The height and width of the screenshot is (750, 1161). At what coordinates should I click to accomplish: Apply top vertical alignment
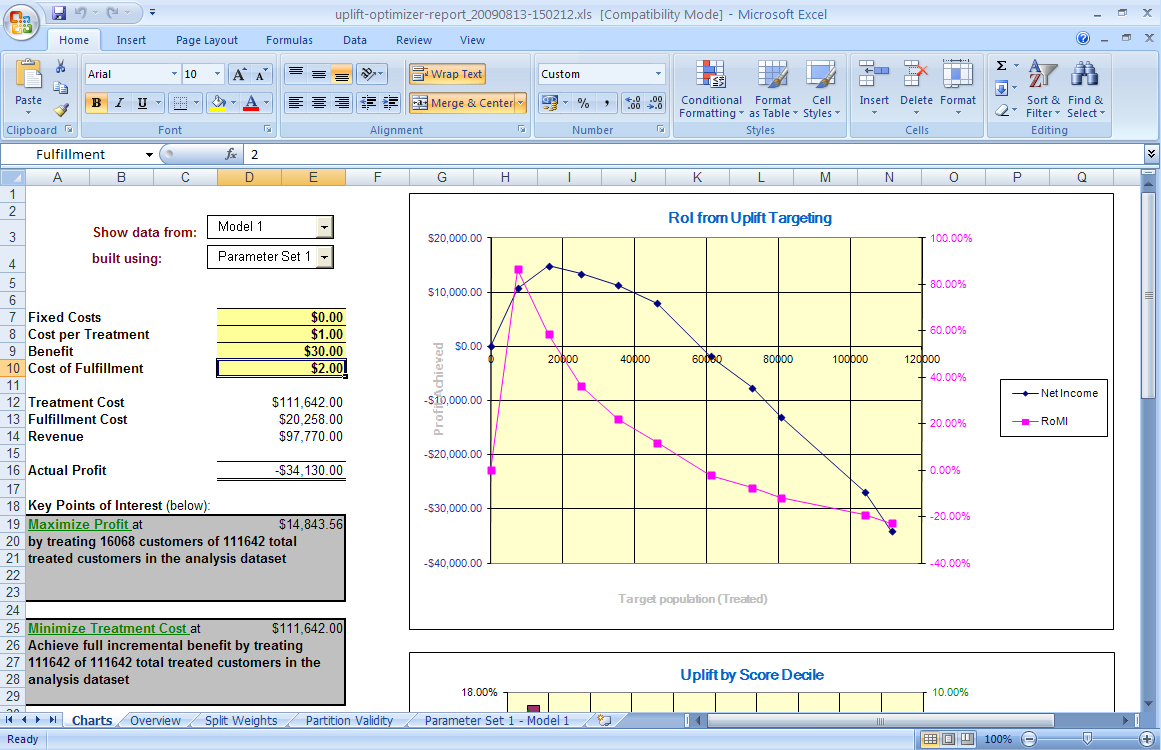(x=295, y=74)
